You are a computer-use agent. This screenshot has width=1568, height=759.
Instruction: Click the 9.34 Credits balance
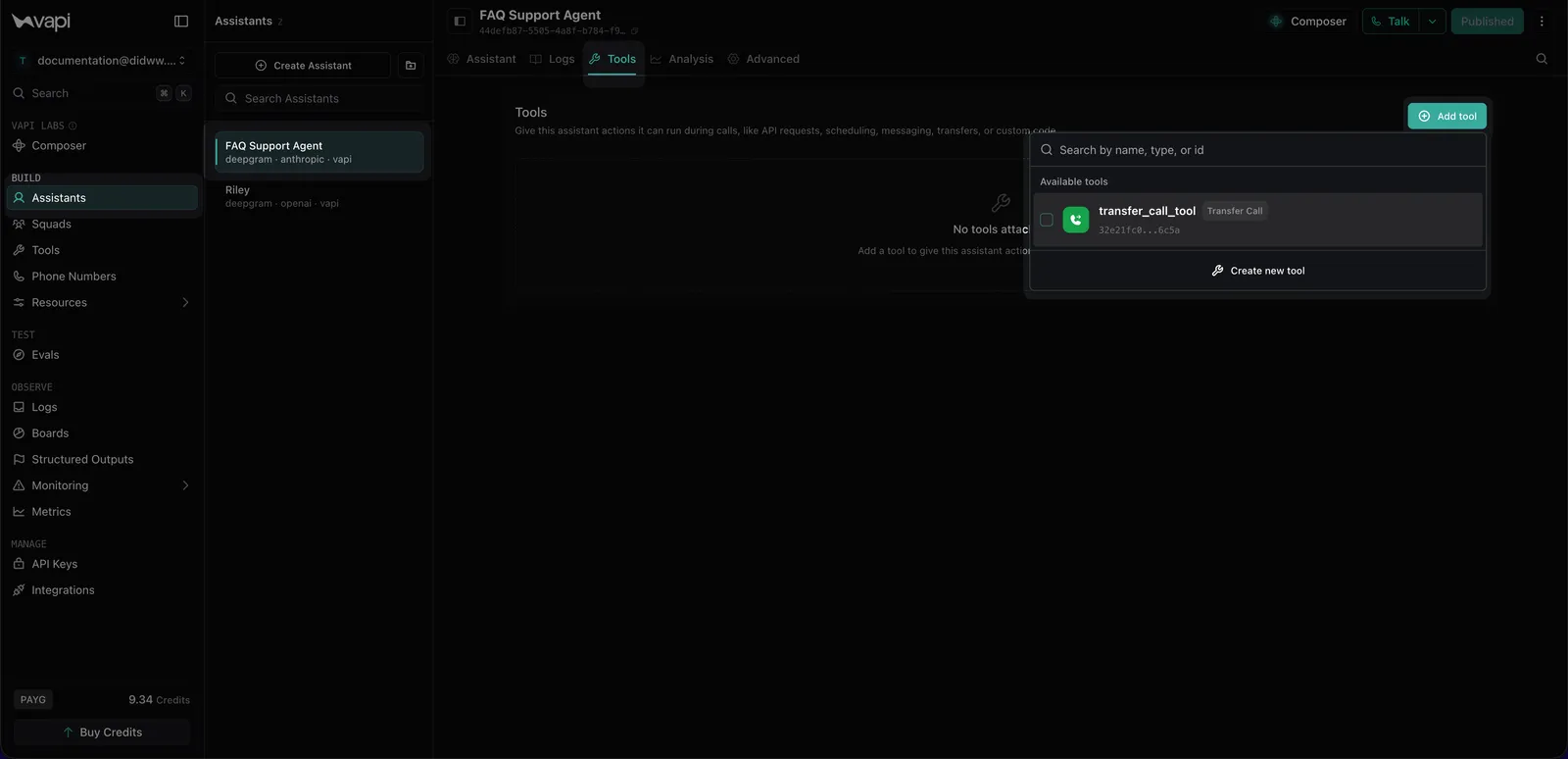pyautogui.click(x=159, y=700)
